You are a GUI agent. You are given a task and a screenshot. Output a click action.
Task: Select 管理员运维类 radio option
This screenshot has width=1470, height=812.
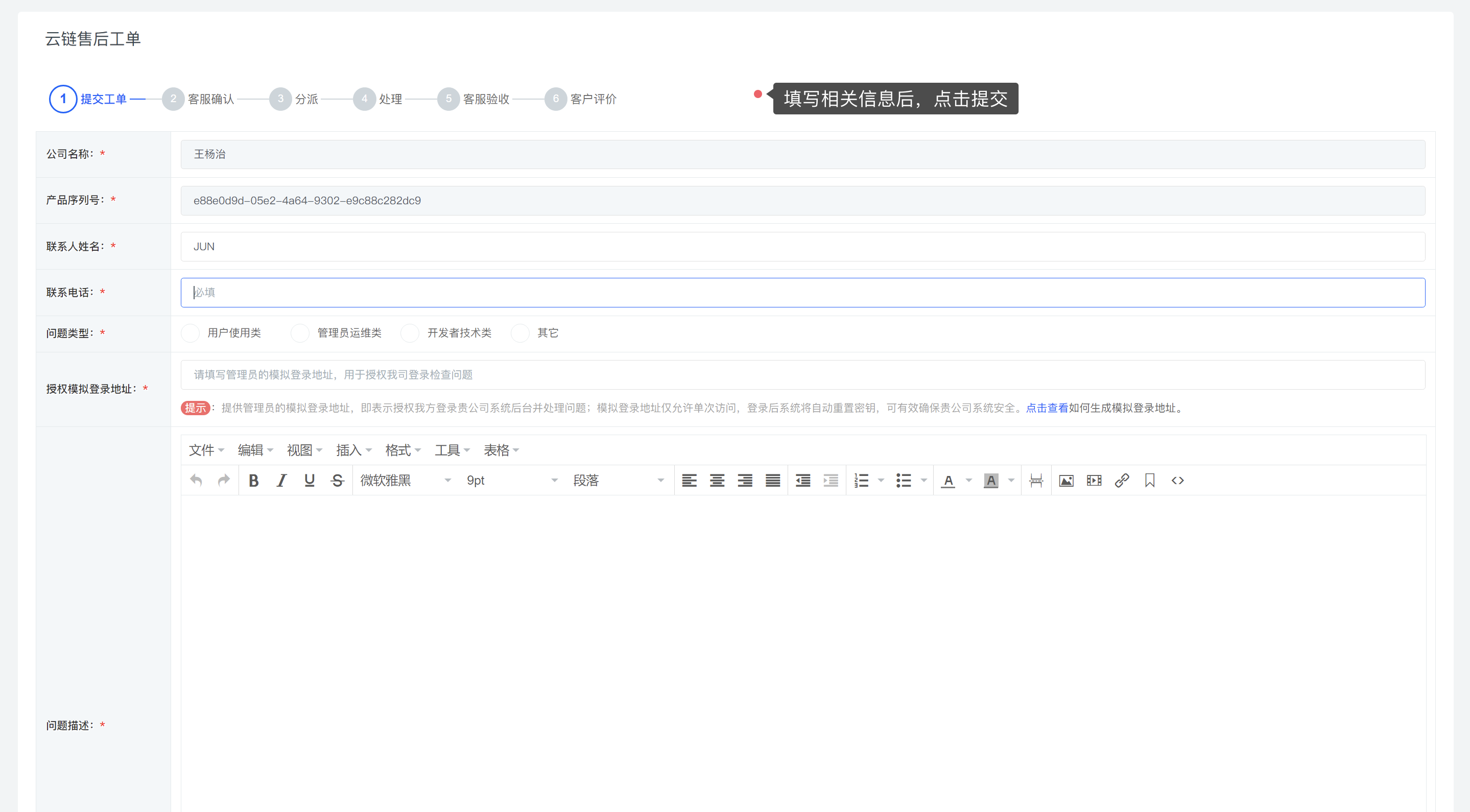300,333
